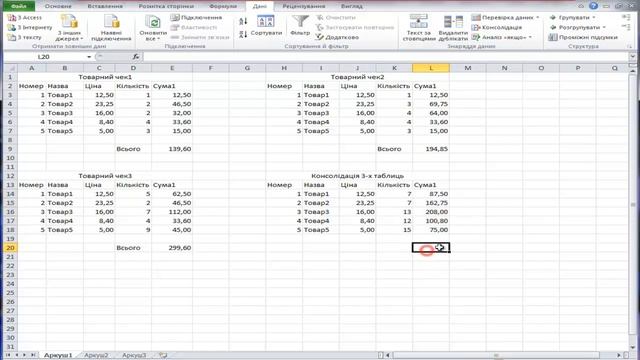Open the Перевірка даних dropdown arrow
The width and height of the screenshot is (640, 360).
[x=538, y=18]
